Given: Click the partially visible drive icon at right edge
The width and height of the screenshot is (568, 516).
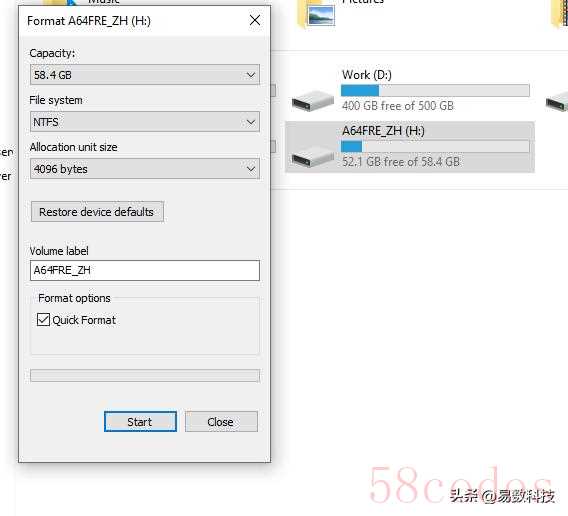Looking at the screenshot, I should (557, 101).
